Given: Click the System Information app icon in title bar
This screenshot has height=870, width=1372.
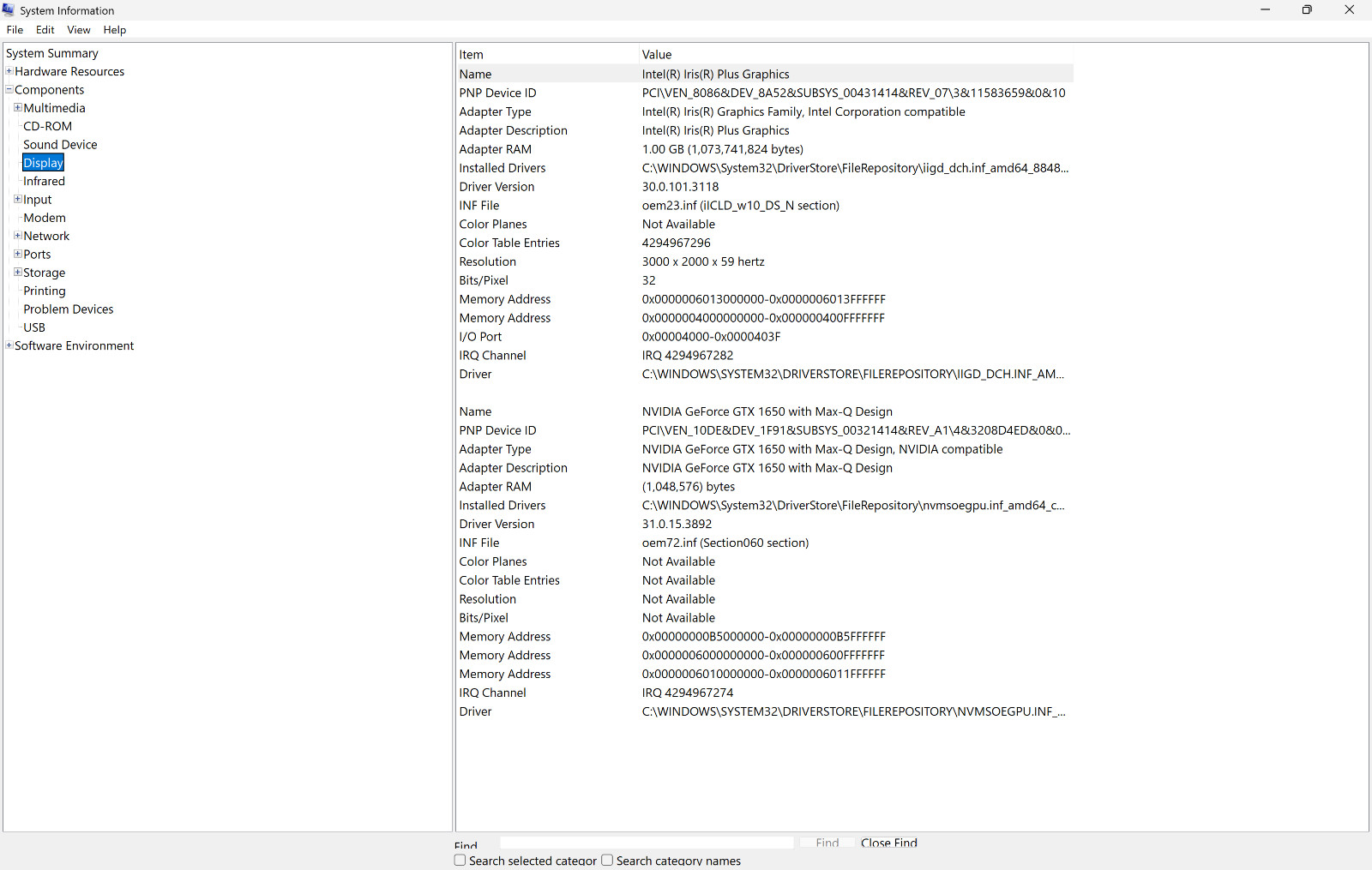Looking at the screenshot, I should coord(9,9).
